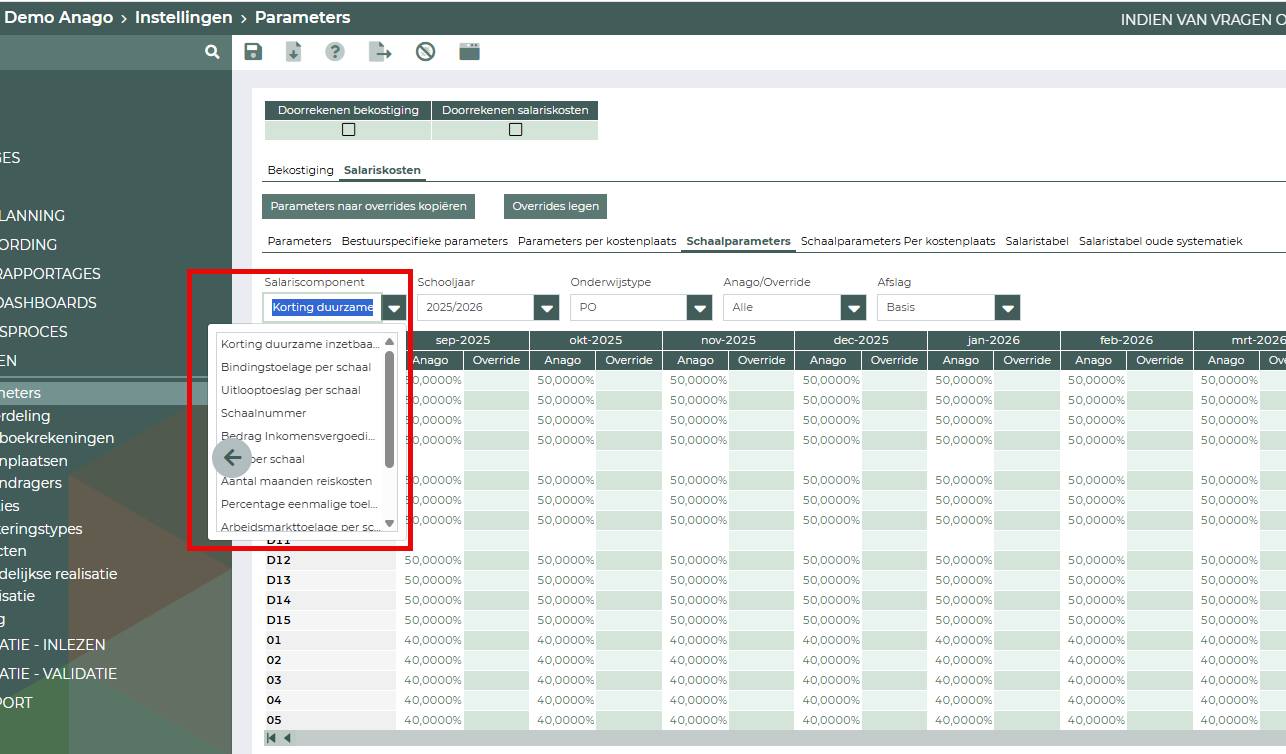Screen dimensions: 1286x754
Task: Click the round back arrow button
Action: pyautogui.click(x=232, y=458)
